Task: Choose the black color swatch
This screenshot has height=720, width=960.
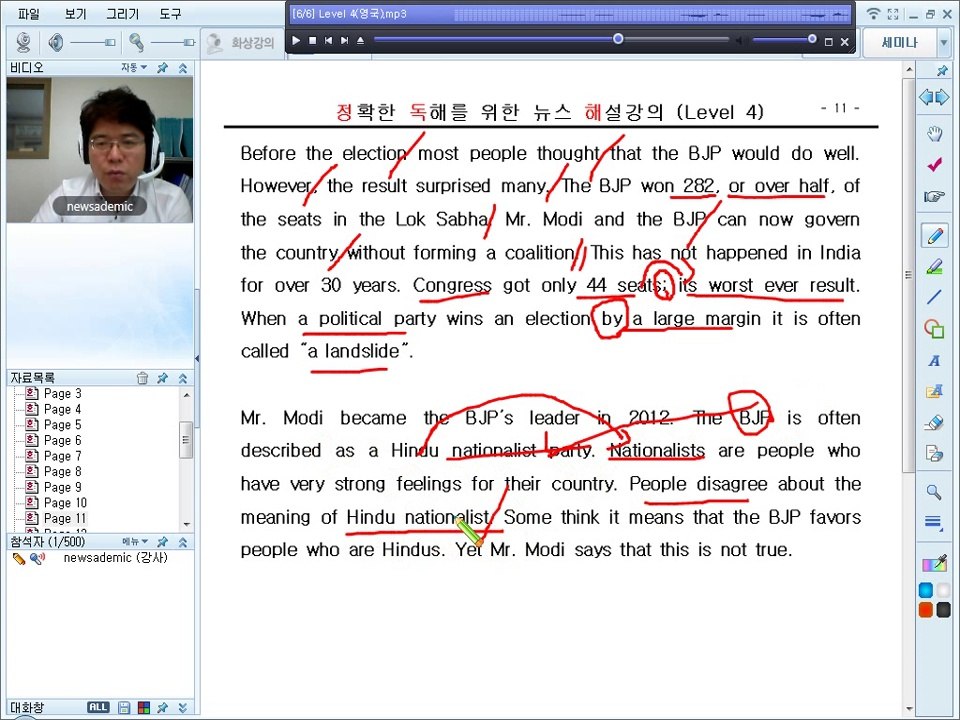Action: (943, 609)
